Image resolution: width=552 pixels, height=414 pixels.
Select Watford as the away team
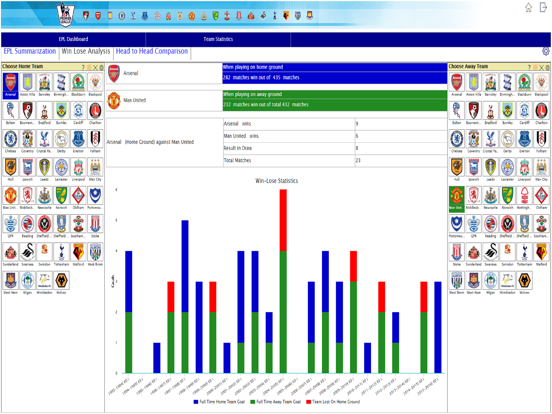click(x=541, y=254)
